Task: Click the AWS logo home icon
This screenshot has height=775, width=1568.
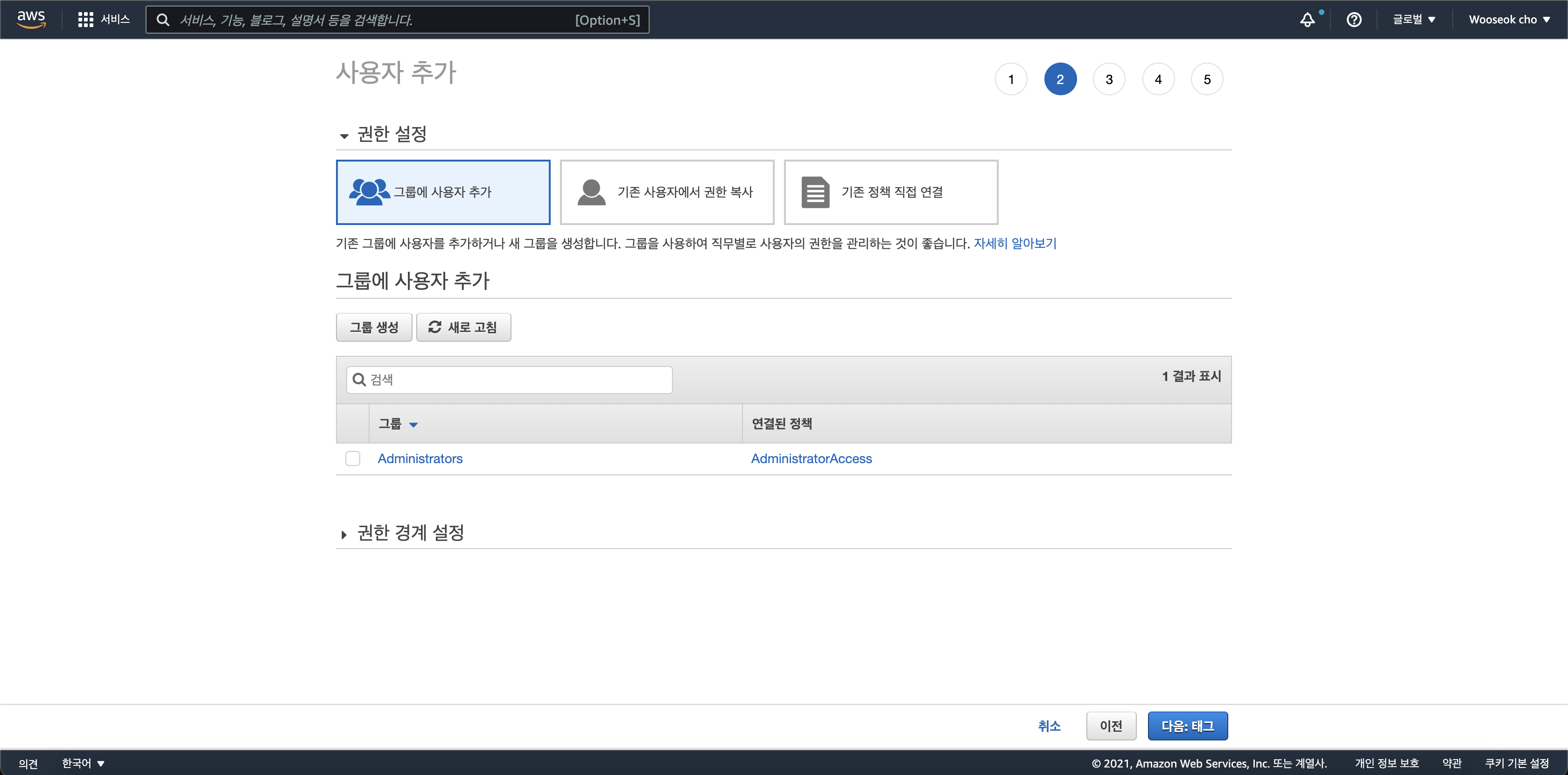Action: (31, 19)
